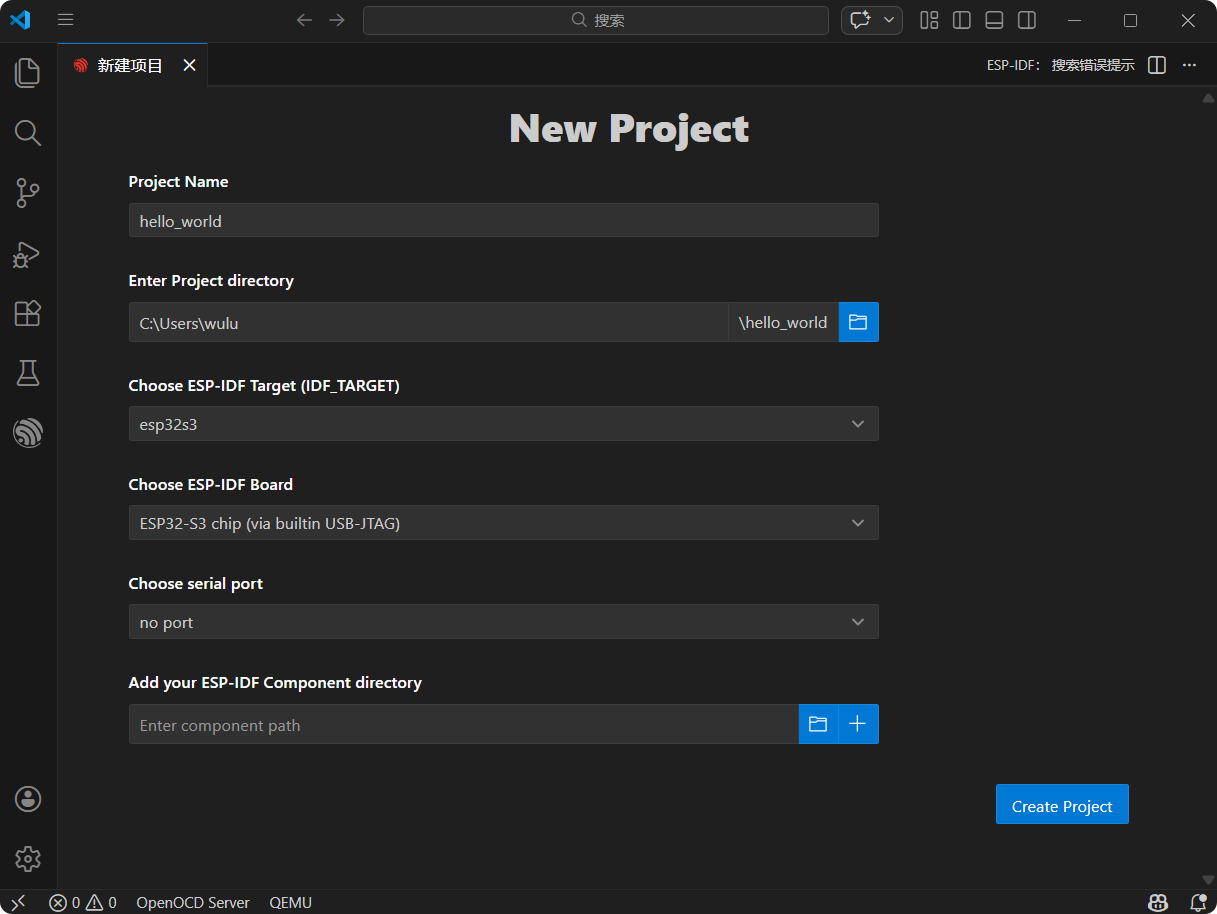Click the Create Project button
The width and height of the screenshot is (1217, 914).
pos(1061,805)
